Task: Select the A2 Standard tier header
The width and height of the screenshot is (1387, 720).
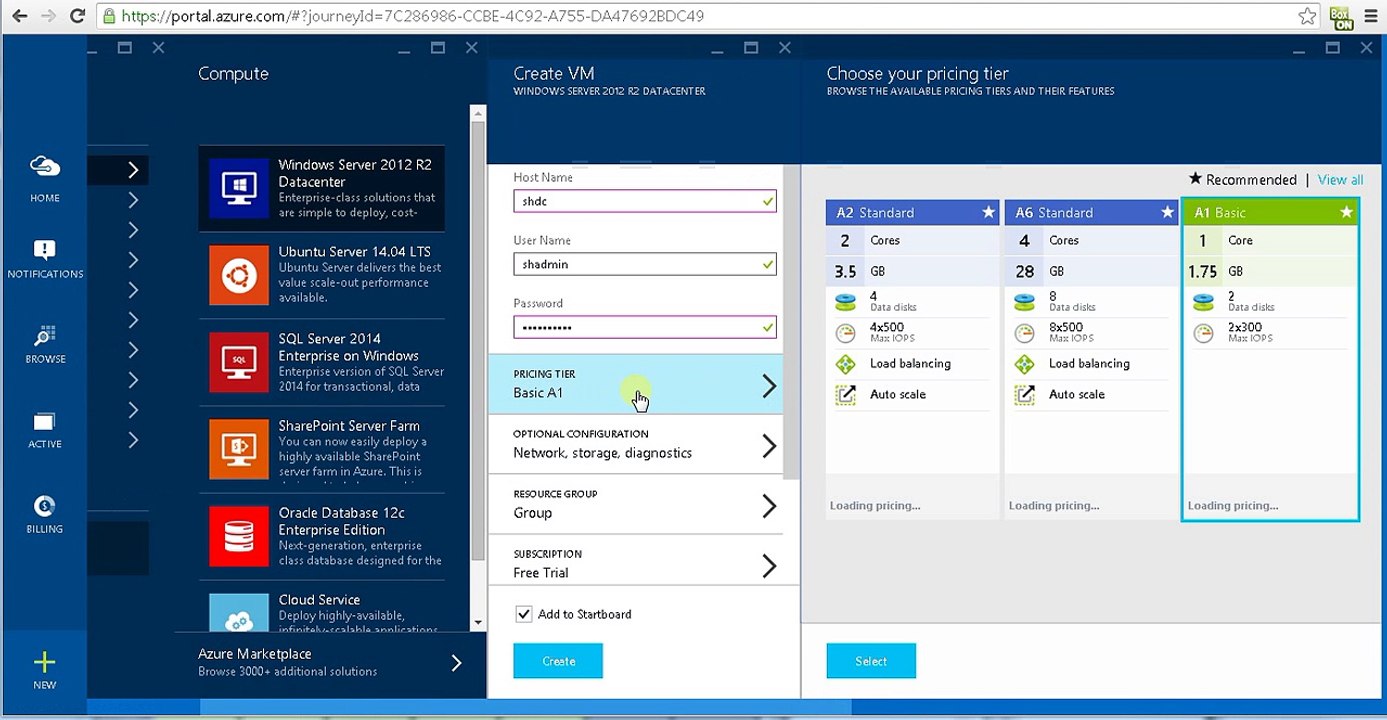Action: pos(912,212)
